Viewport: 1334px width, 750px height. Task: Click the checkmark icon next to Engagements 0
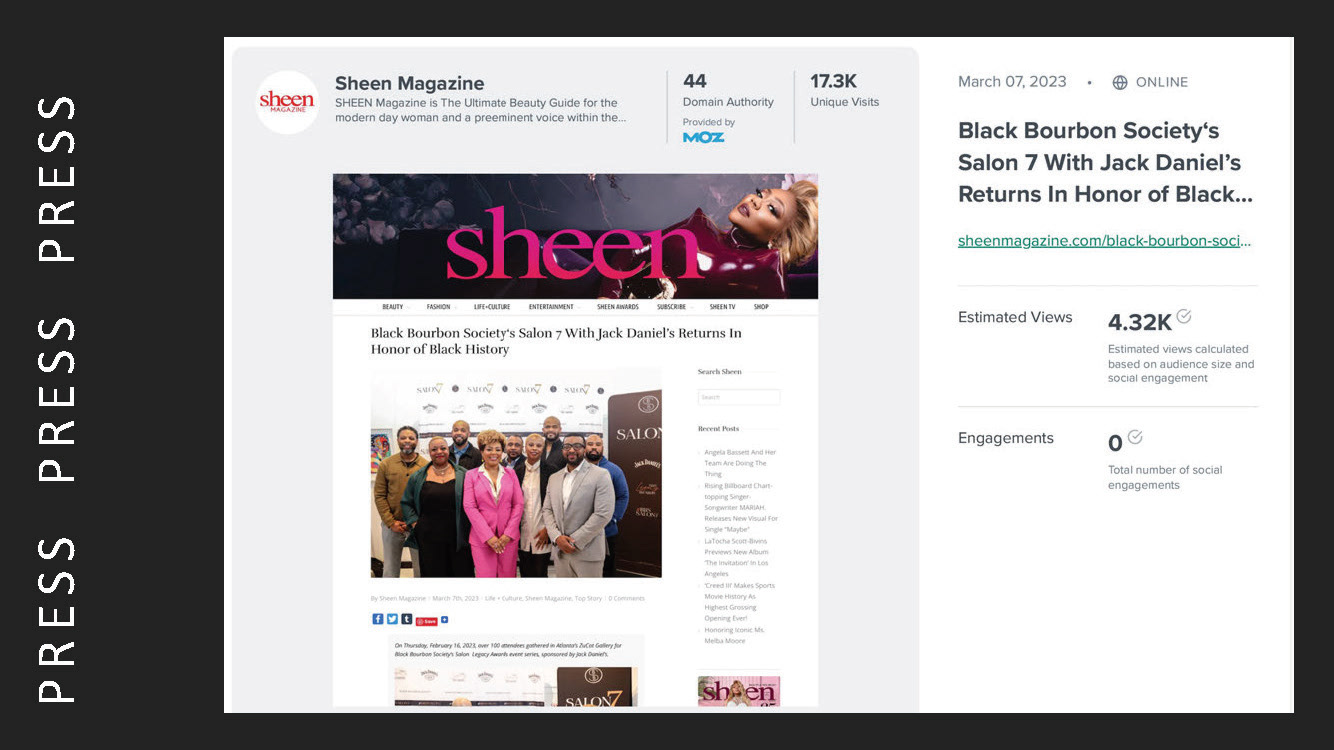click(x=1135, y=437)
